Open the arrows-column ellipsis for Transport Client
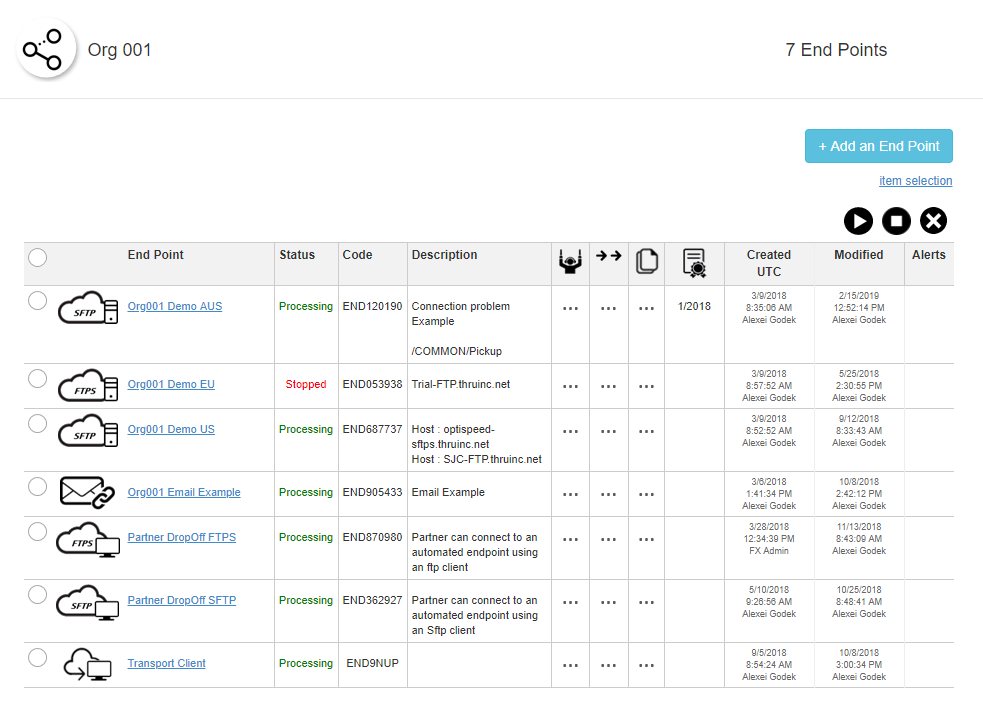 [608, 666]
